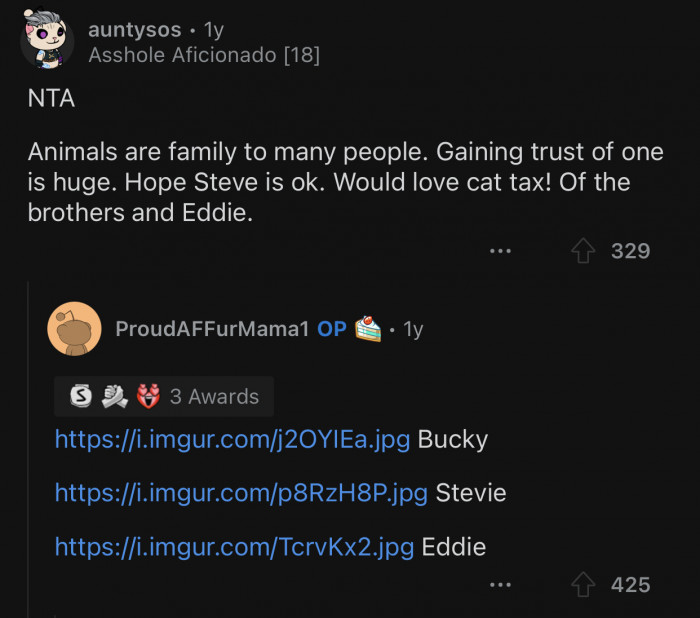
Task: Upvote the auntysos comment
Action: coord(582,251)
